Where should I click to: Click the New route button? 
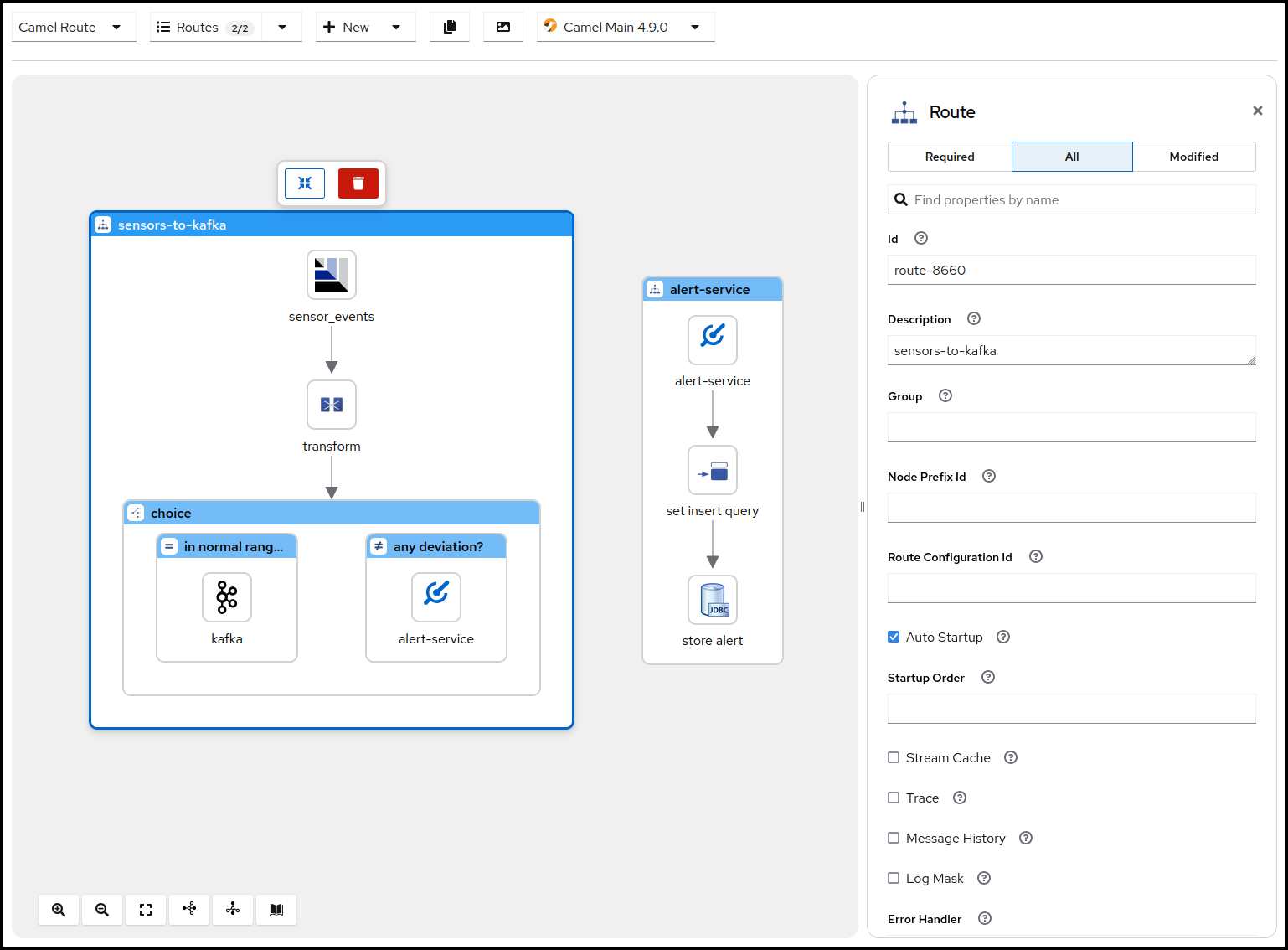pyautogui.click(x=348, y=27)
